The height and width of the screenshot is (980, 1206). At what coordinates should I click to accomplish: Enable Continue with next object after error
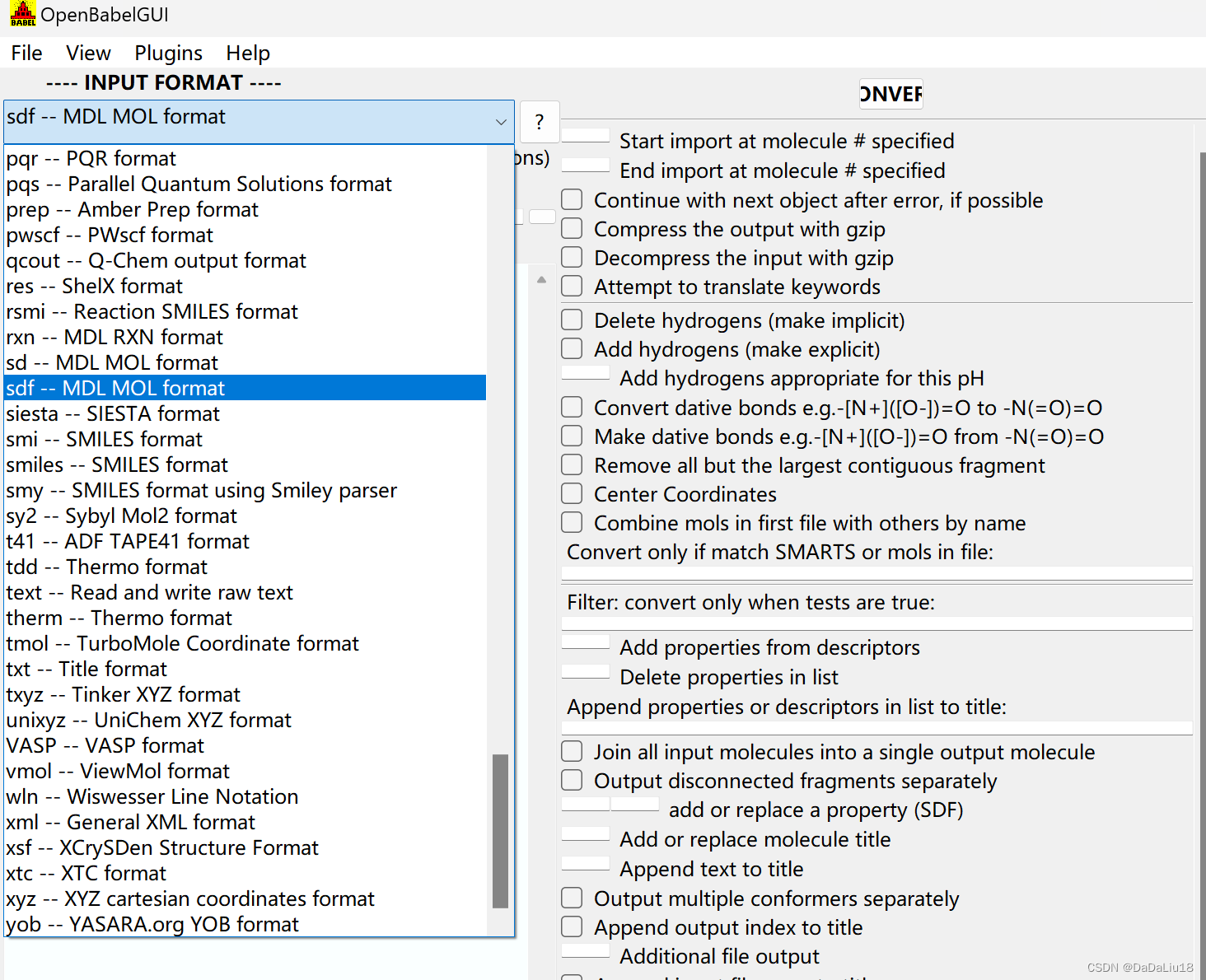pos(572,199)
